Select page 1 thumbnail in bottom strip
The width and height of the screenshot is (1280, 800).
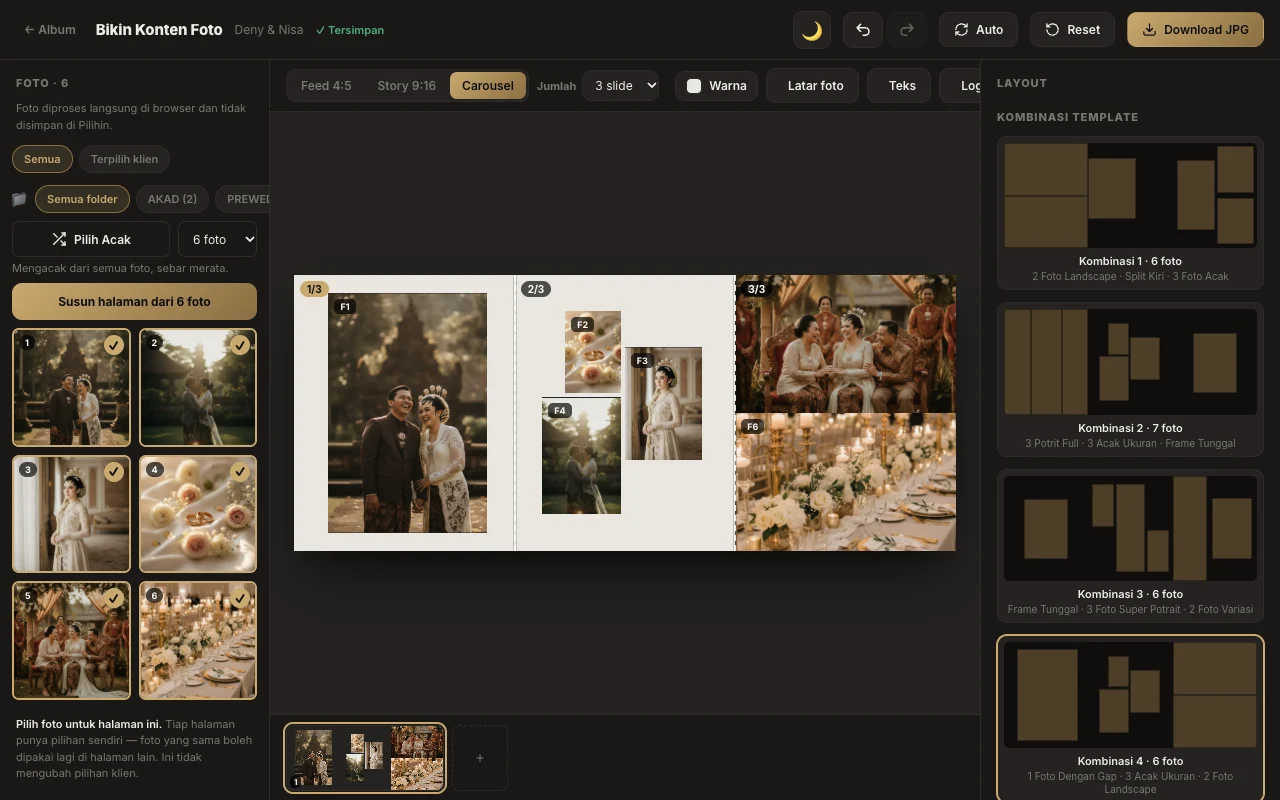click(365, 758)
